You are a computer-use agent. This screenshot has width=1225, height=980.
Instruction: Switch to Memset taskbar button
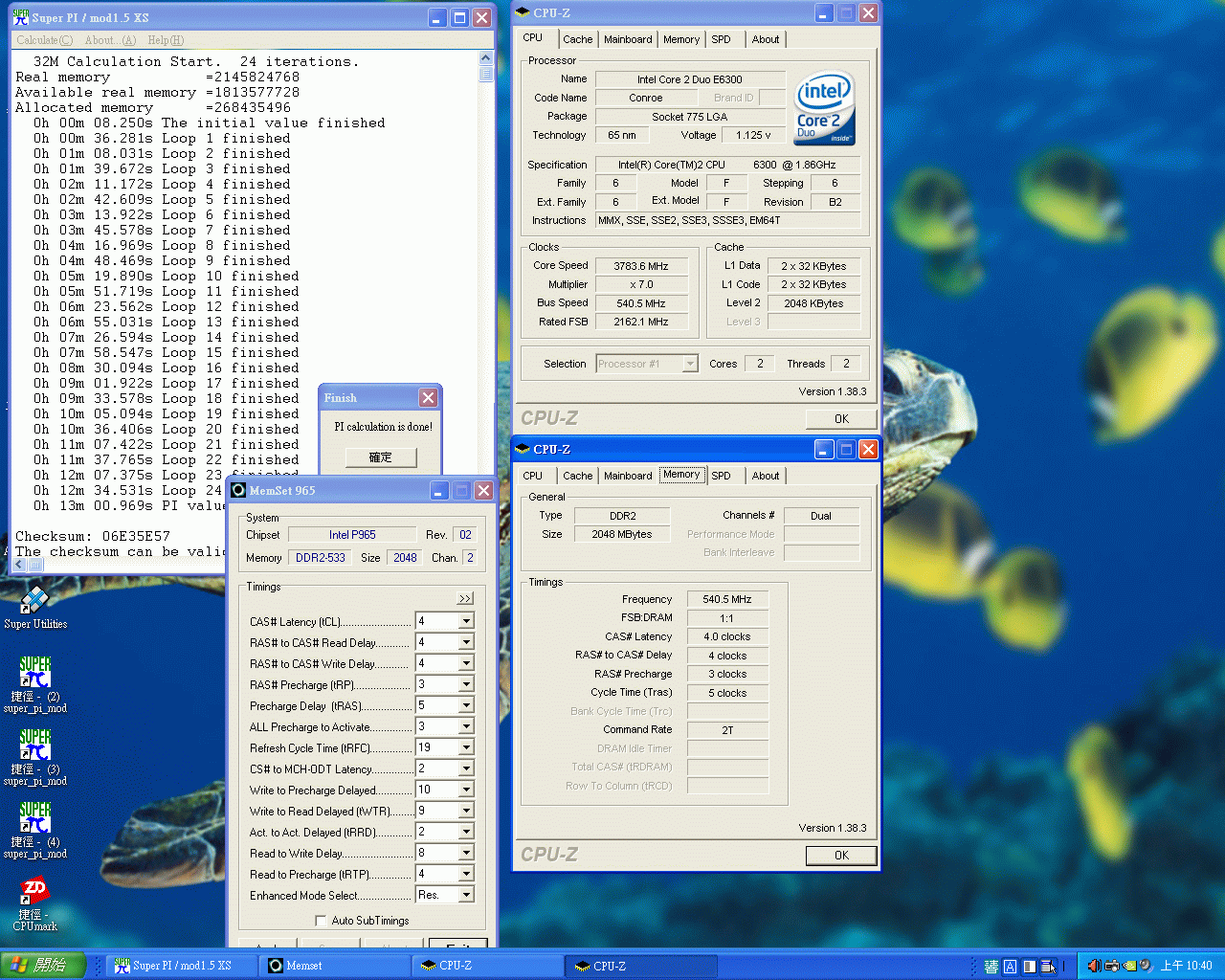click(x=335, y=966)
